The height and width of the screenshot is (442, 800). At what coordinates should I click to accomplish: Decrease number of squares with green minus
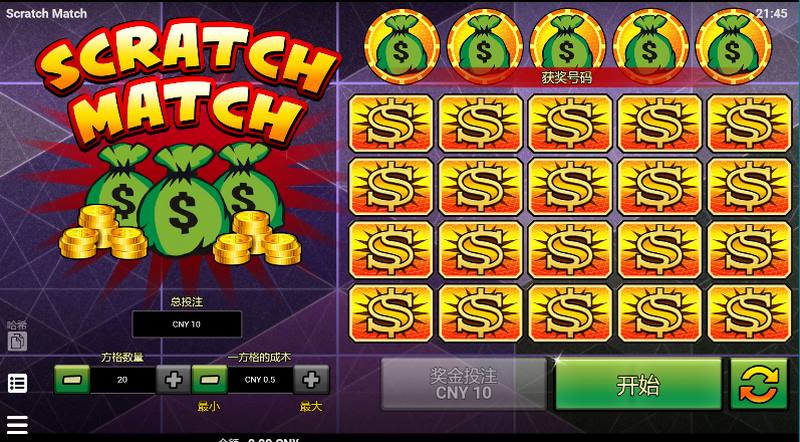[72, 380]
